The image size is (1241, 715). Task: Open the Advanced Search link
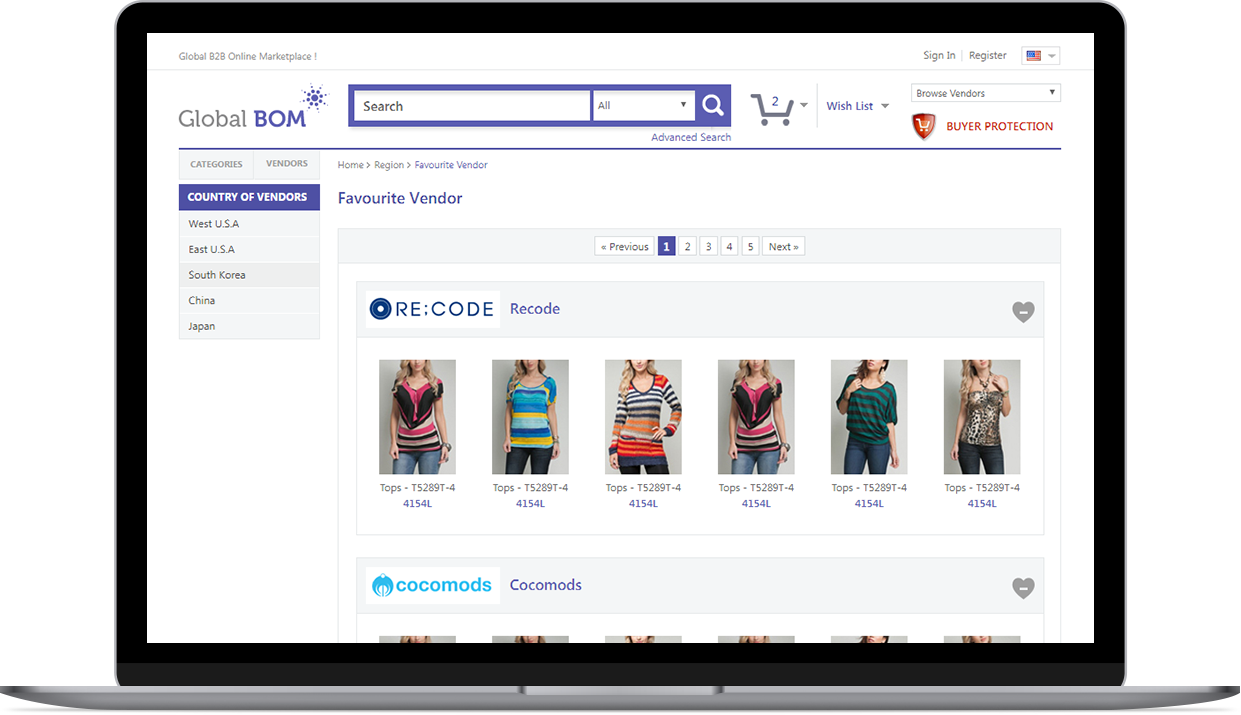691,137
